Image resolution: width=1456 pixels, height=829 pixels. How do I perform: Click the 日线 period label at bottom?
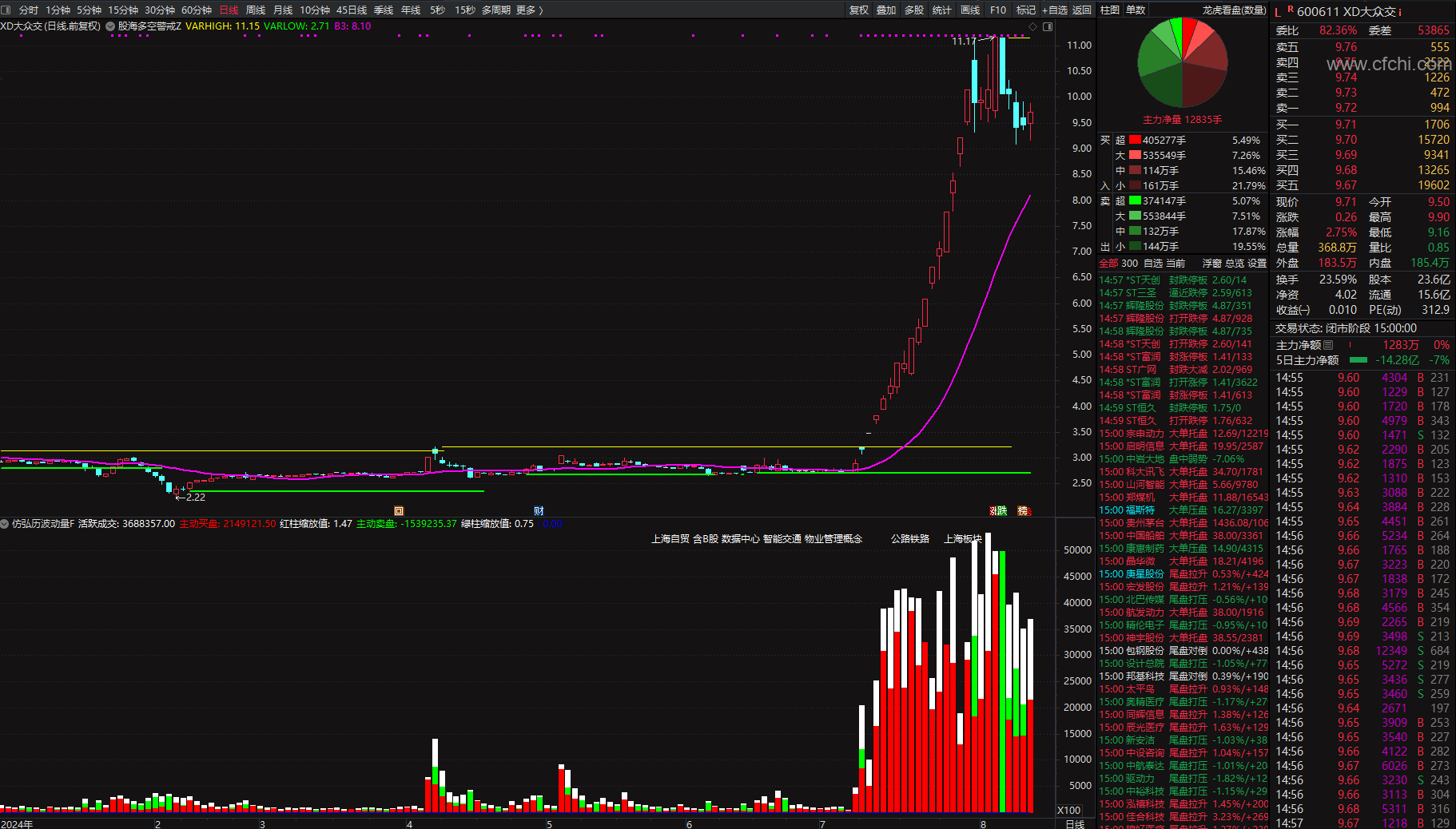1076,824
